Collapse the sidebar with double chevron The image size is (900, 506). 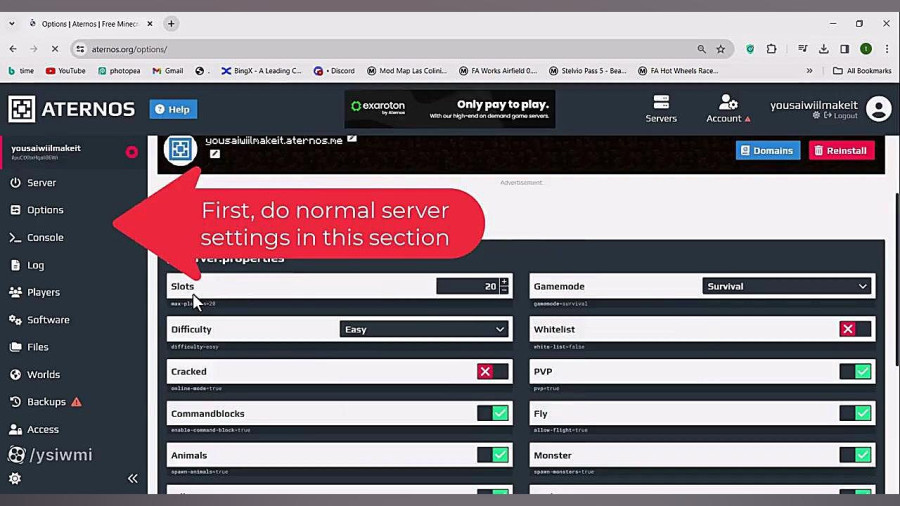pyautogui.click(x=133, y=478)
